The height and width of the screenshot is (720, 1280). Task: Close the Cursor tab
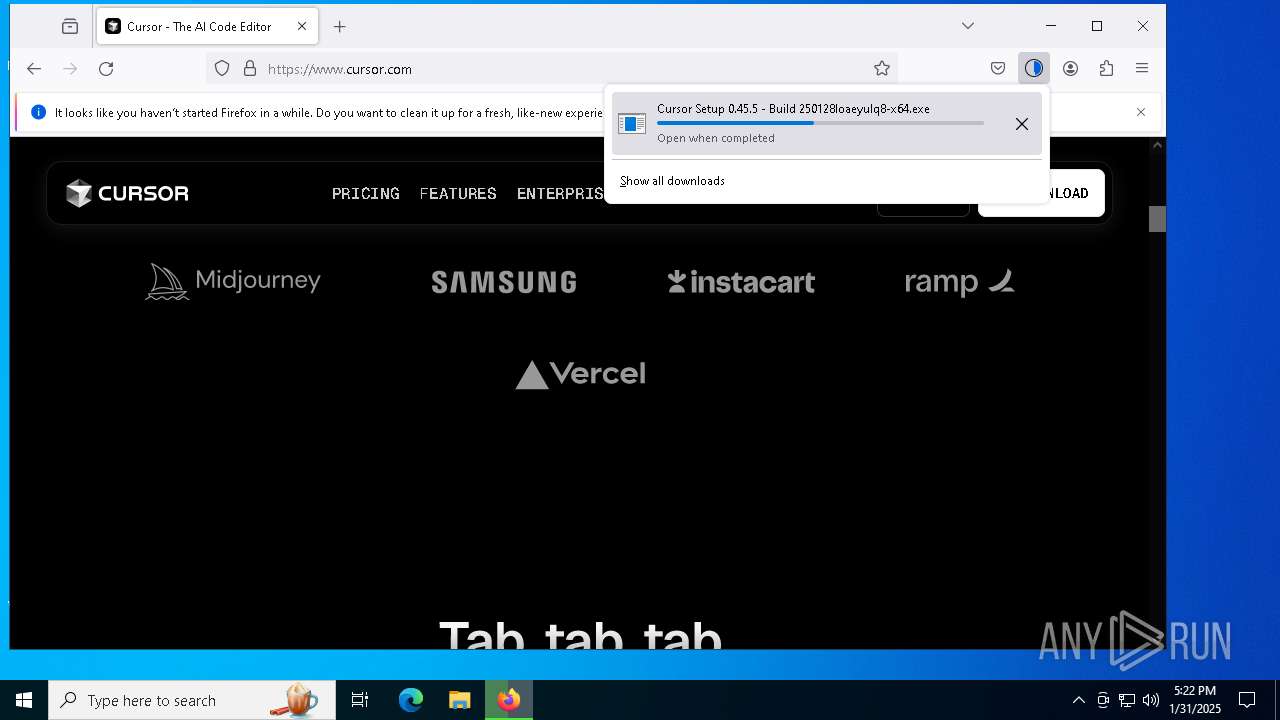point(302,27)
